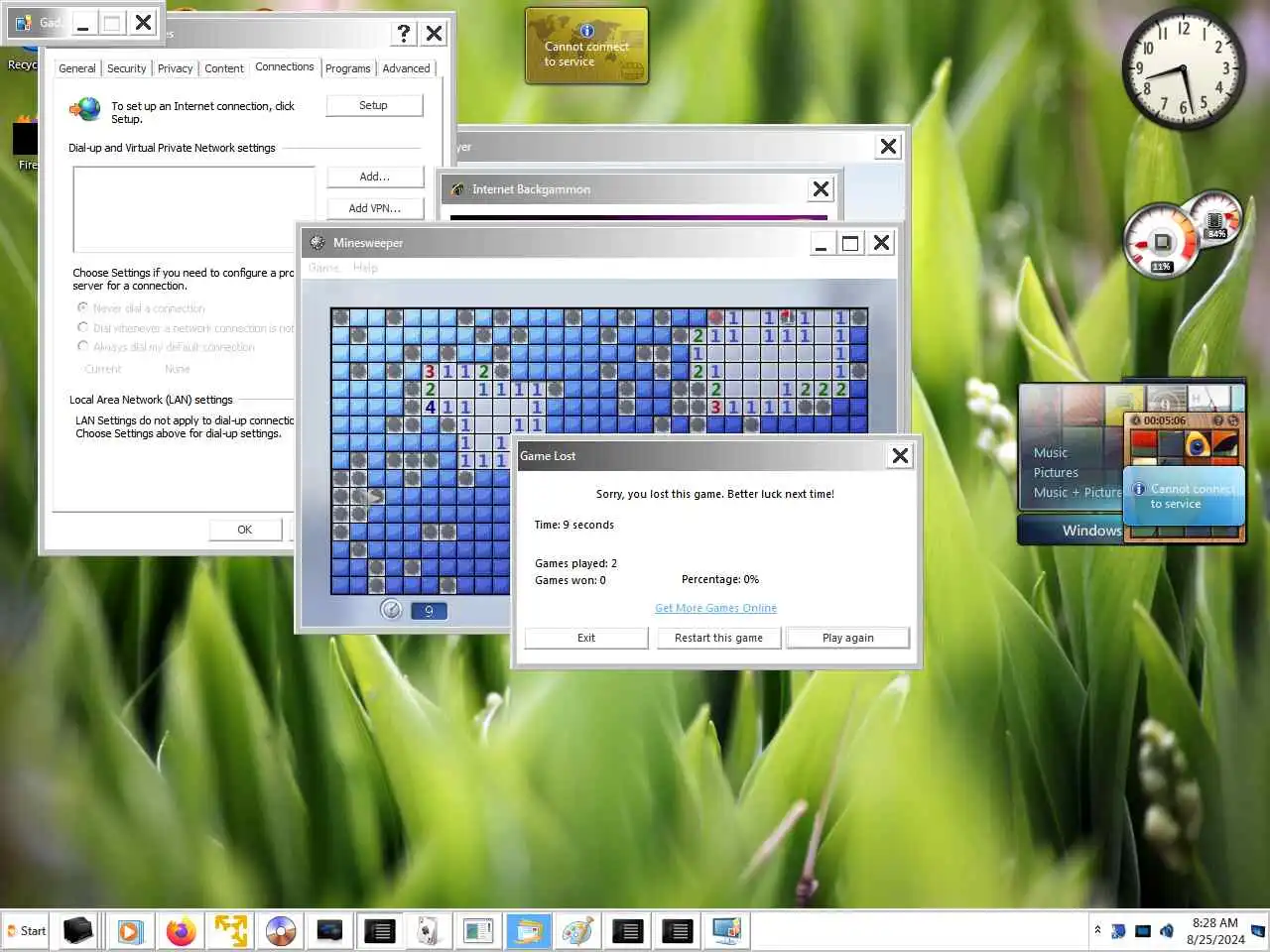The height and width of the screenshot is (952, 1270).
Task: Switch to the Security tab
Action: tap(126, 68)
